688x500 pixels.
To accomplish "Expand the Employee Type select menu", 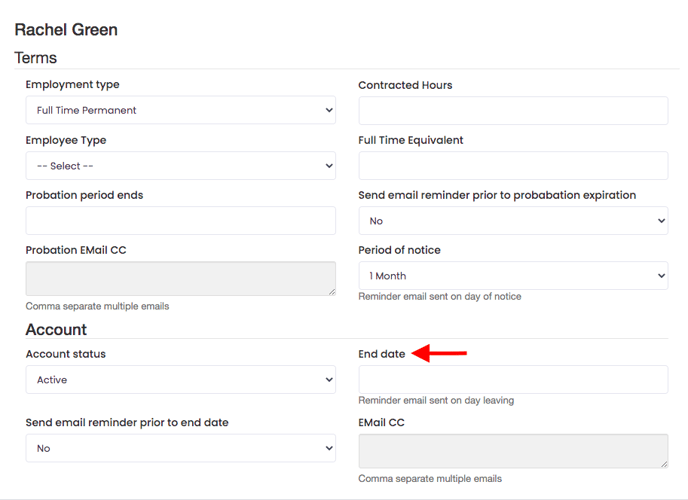I will click(x=180, y=166).
